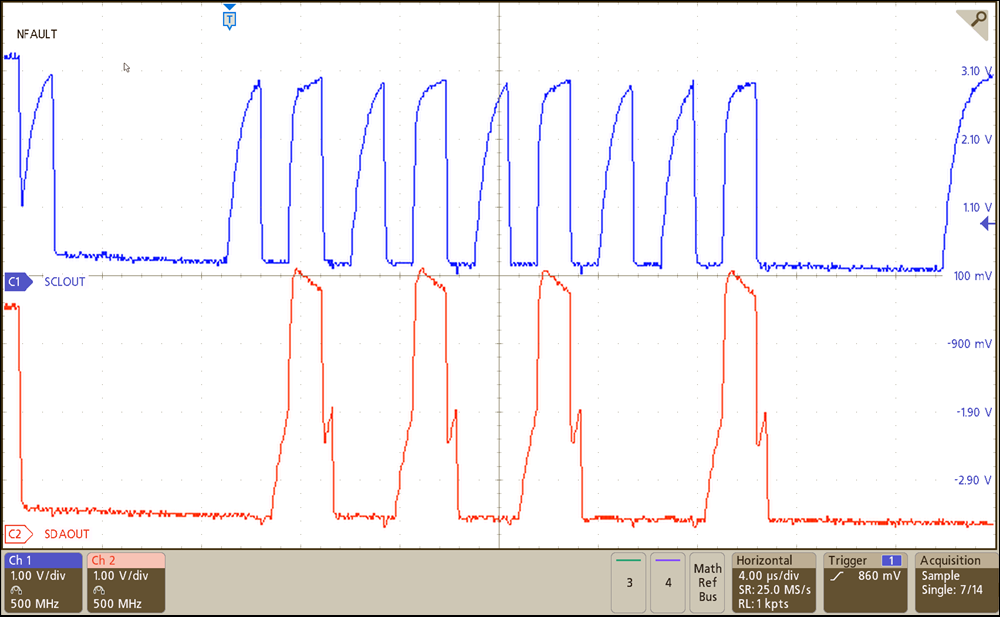This screenshot has height=617, width=1000.
Task: Turn on channel 4
Action: click(667, 582)
